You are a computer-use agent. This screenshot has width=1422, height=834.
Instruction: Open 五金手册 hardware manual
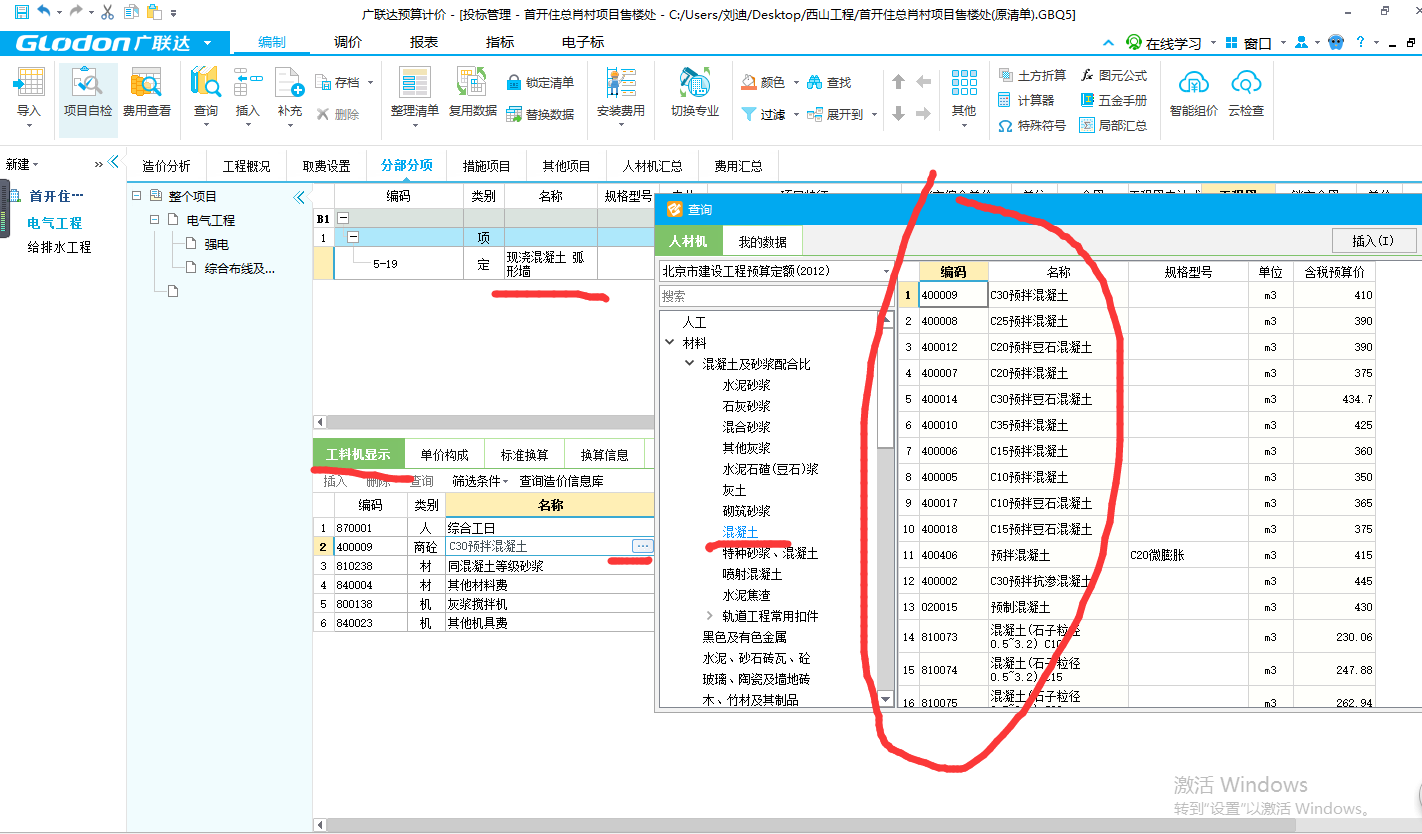click(x=1114, y=100)
